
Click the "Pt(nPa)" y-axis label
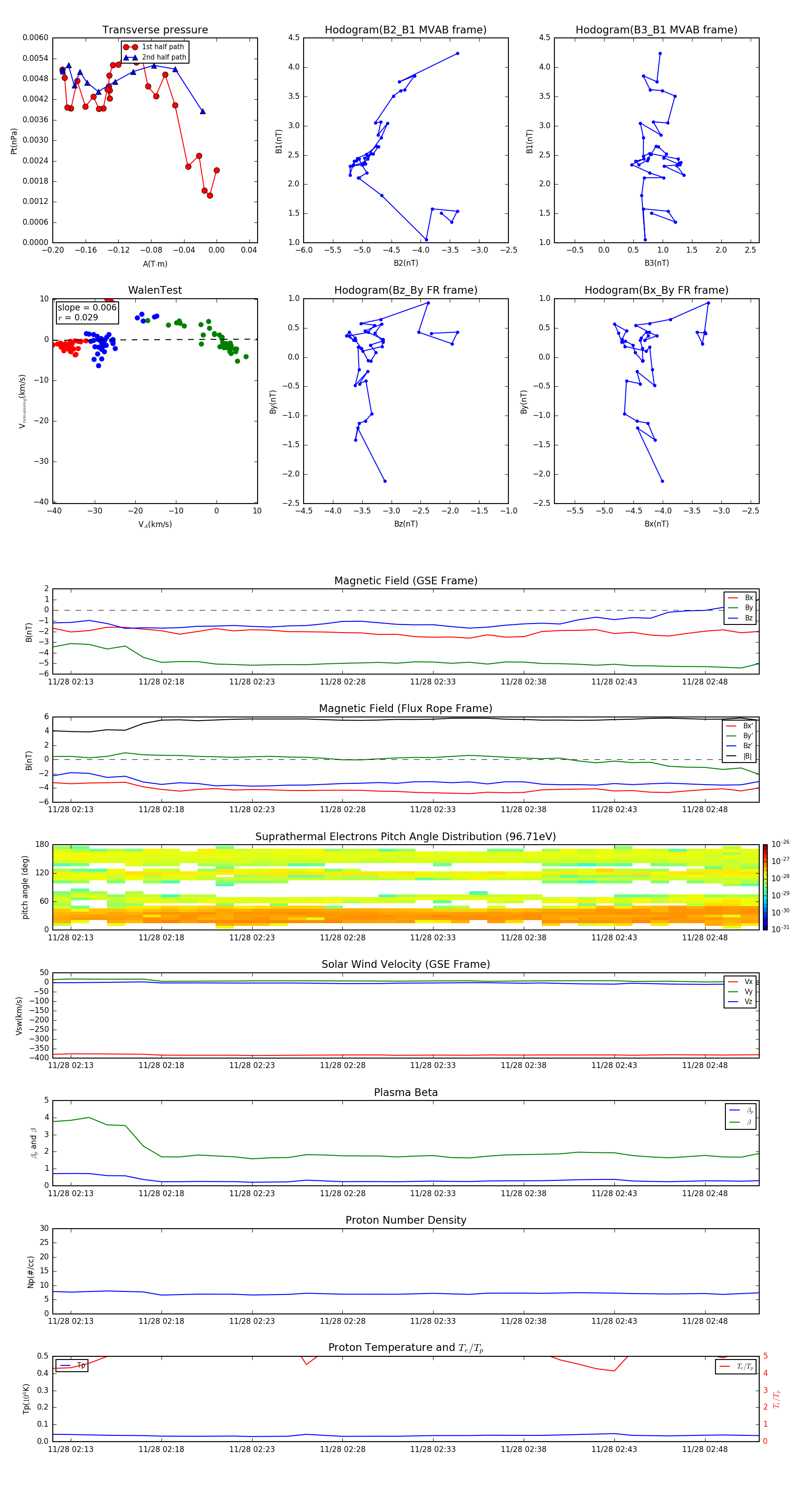14,140
